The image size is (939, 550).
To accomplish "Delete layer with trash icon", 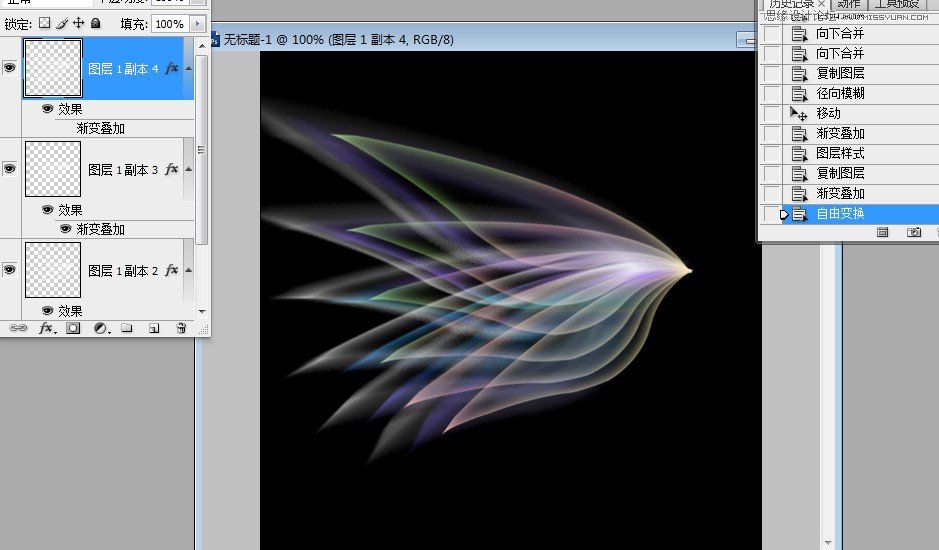I will (181, 328).
